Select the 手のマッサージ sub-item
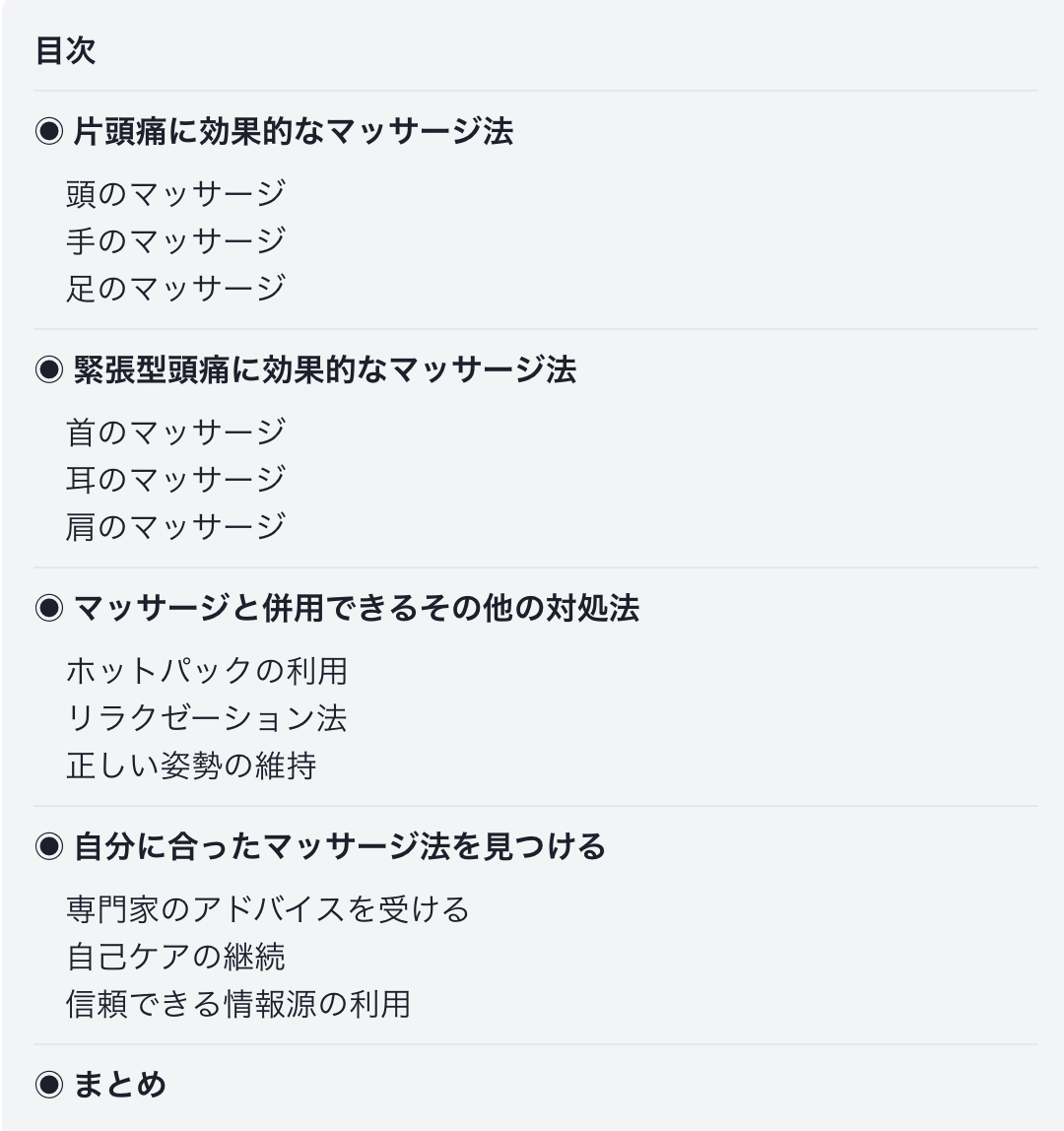 (x=176, y=240)
